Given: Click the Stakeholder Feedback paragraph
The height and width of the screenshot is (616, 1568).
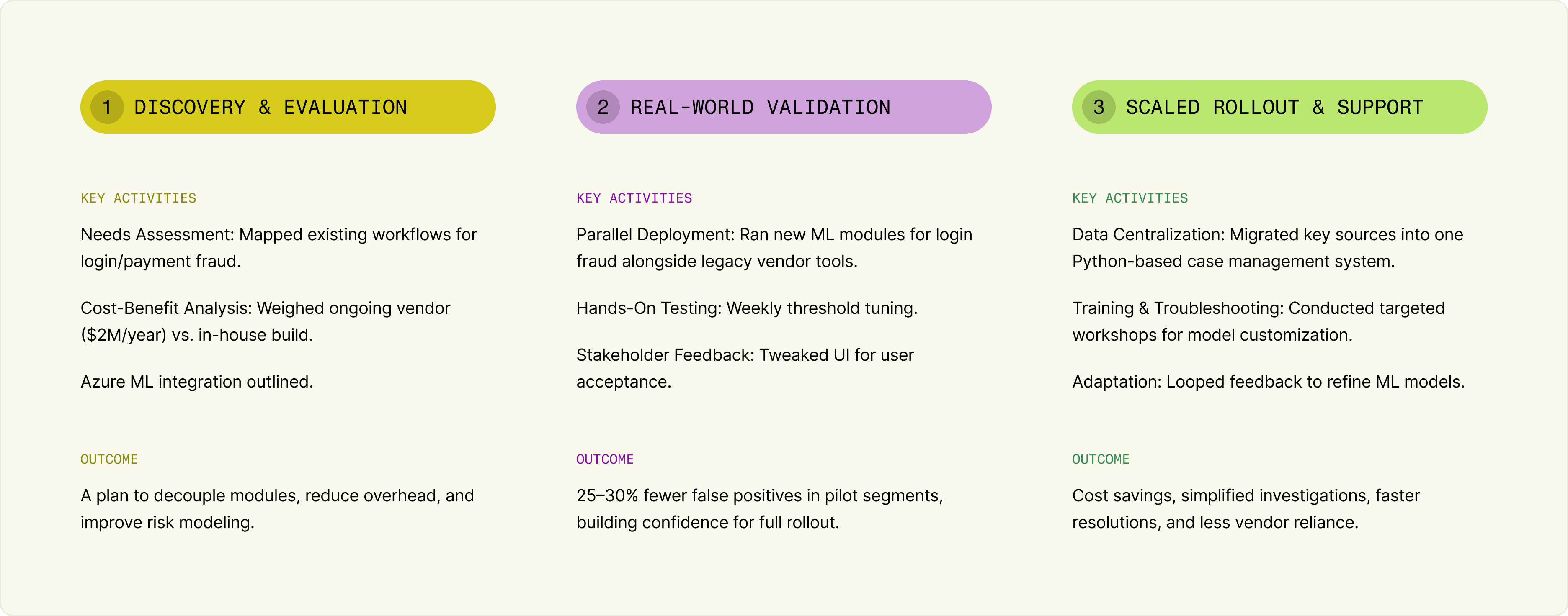Looking at the screenshot, I should coord(745,368).
